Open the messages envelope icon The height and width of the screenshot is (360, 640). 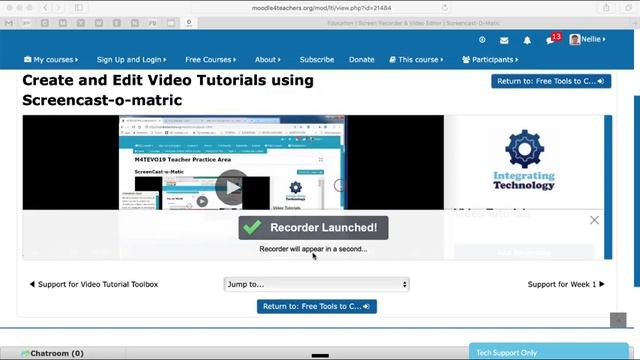point(504,40)
